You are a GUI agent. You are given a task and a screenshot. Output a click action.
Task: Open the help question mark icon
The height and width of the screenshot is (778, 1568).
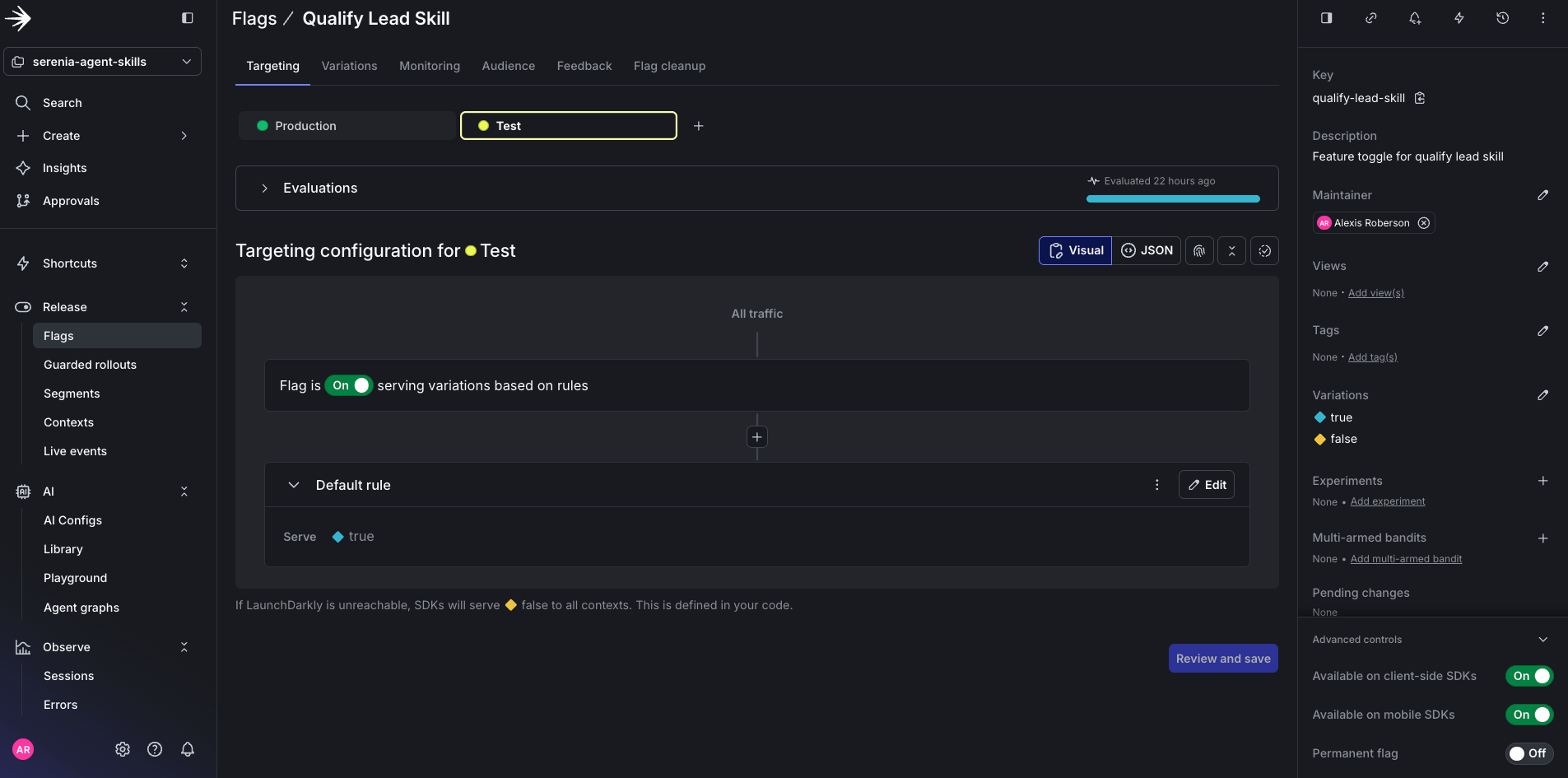click(155, 749)
